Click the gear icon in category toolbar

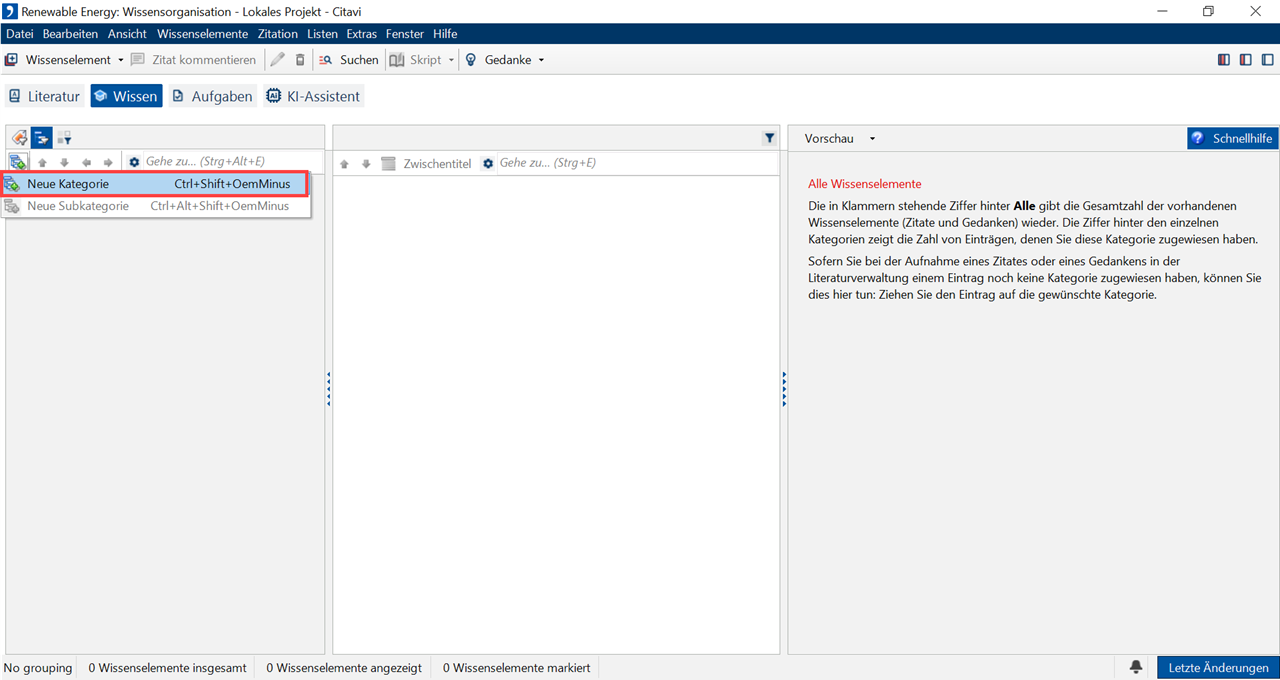coord(134,162)
